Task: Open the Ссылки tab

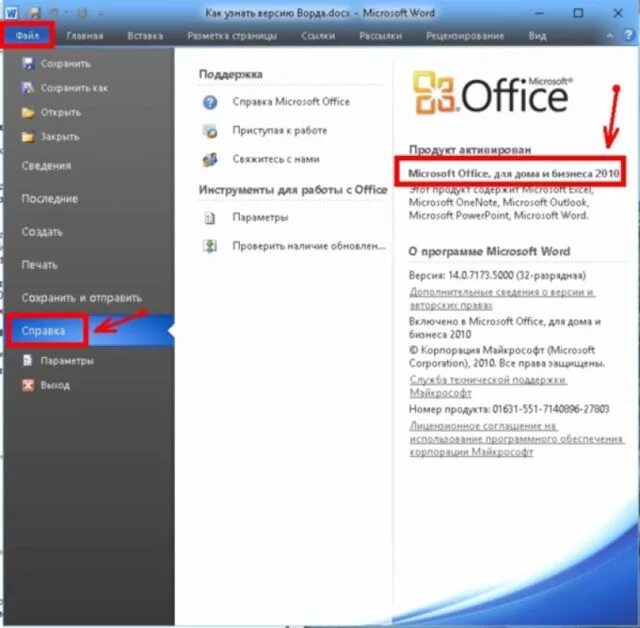Action: pyautogui.click(x=318, y=36)
